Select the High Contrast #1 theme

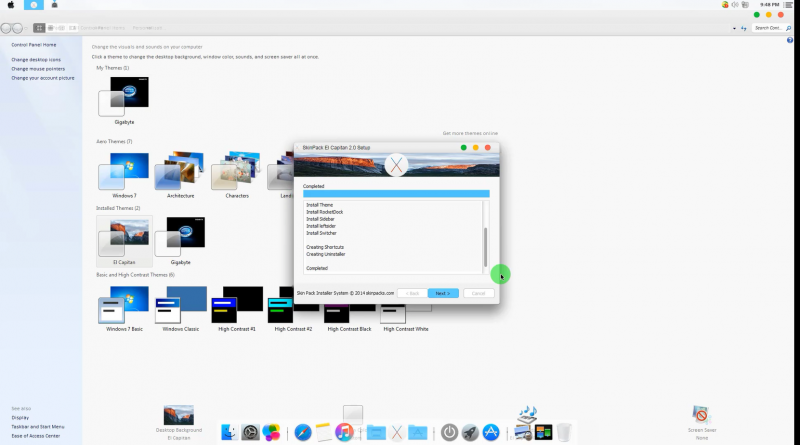[237, 308]
